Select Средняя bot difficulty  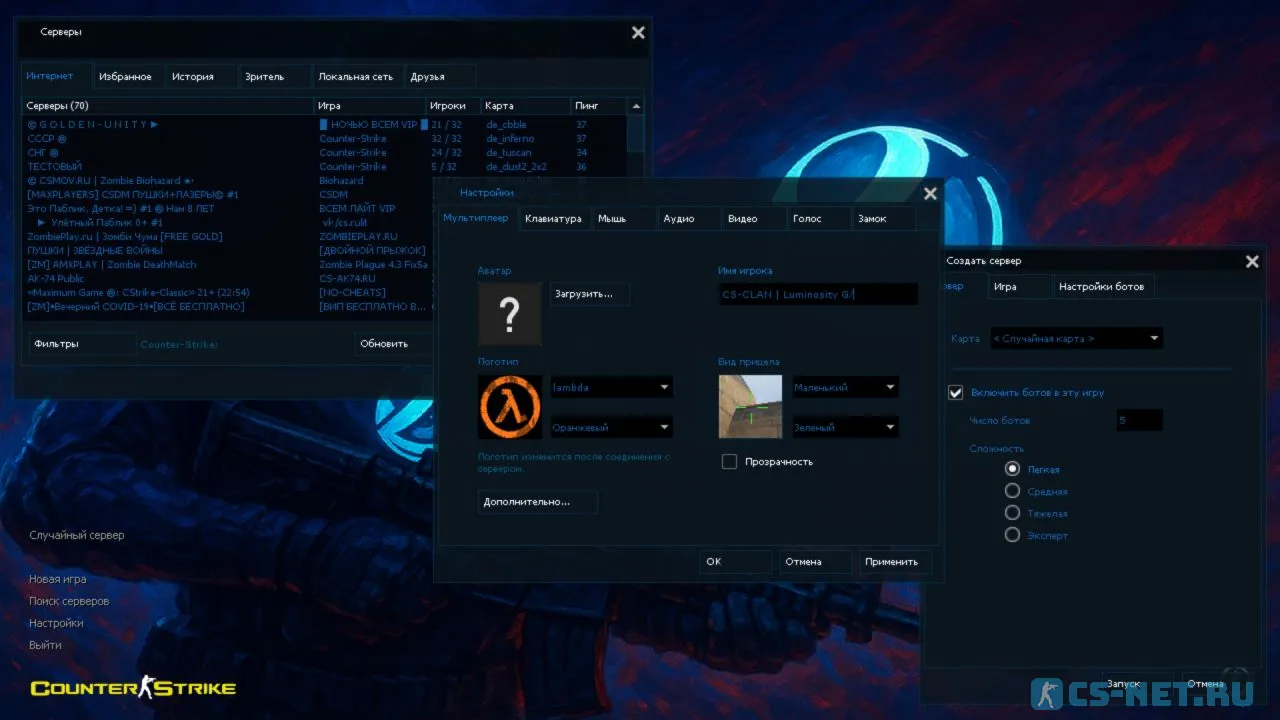click(1013, 491)
